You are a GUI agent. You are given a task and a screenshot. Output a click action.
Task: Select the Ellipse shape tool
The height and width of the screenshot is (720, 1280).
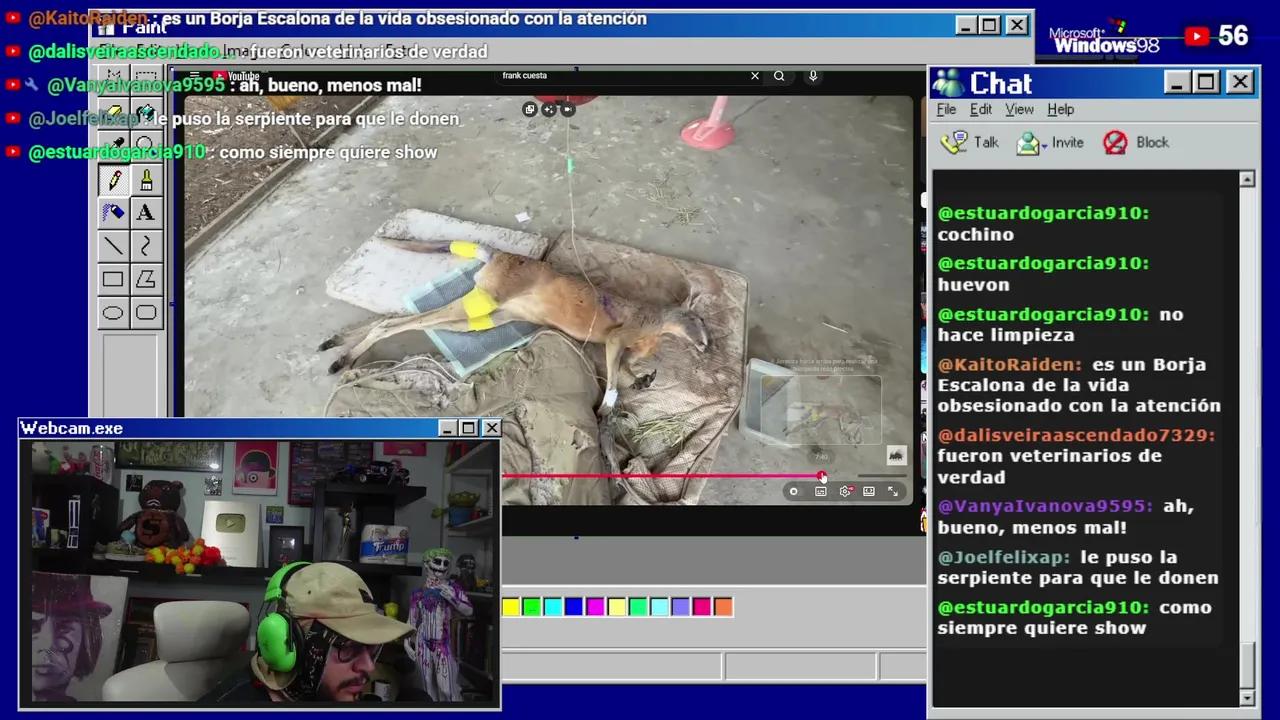[113, 313]
